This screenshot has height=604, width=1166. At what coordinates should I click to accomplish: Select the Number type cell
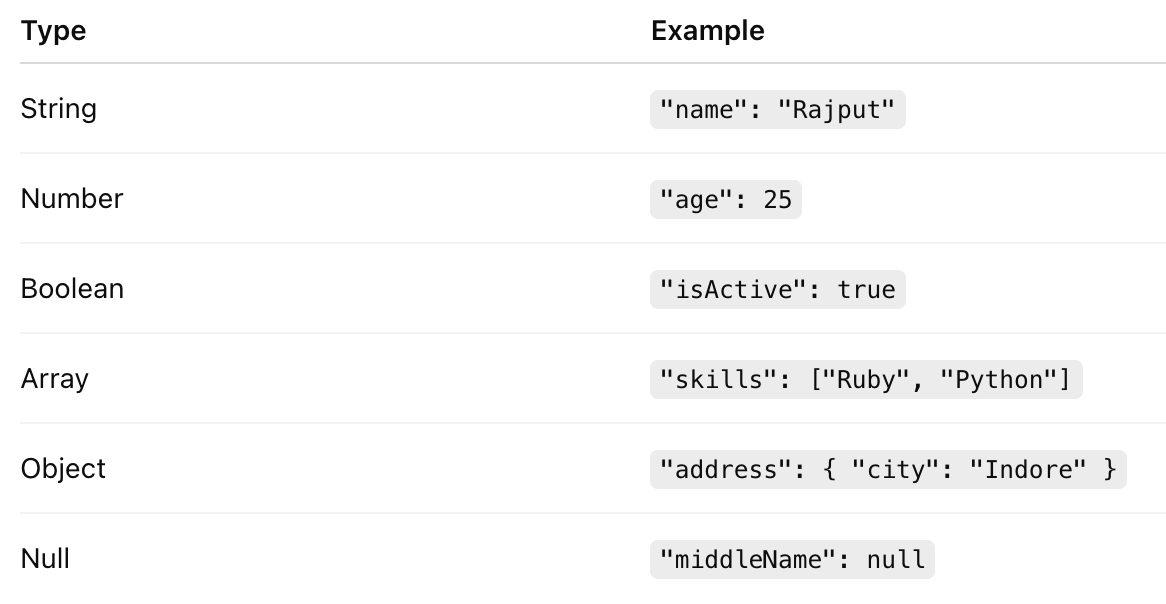(72, 199)
